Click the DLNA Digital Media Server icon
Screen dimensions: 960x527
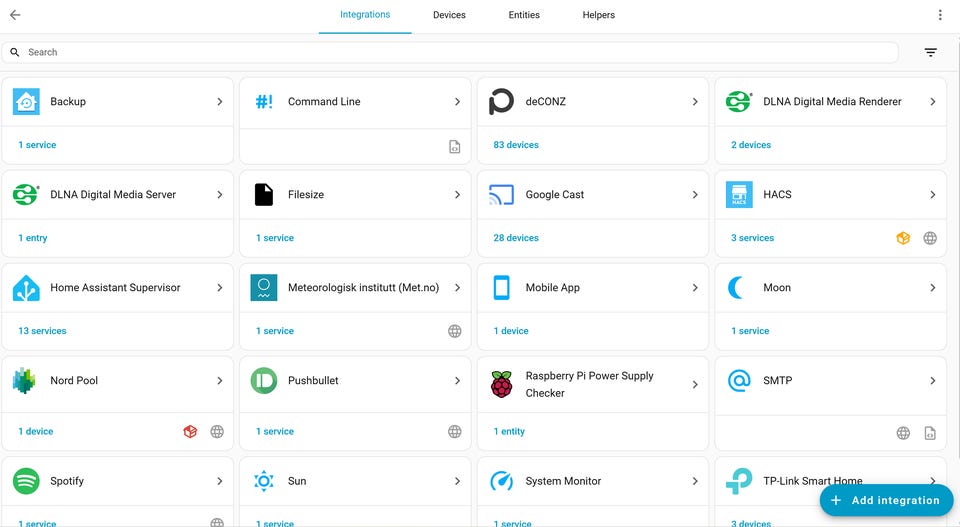tap(26, 195)
